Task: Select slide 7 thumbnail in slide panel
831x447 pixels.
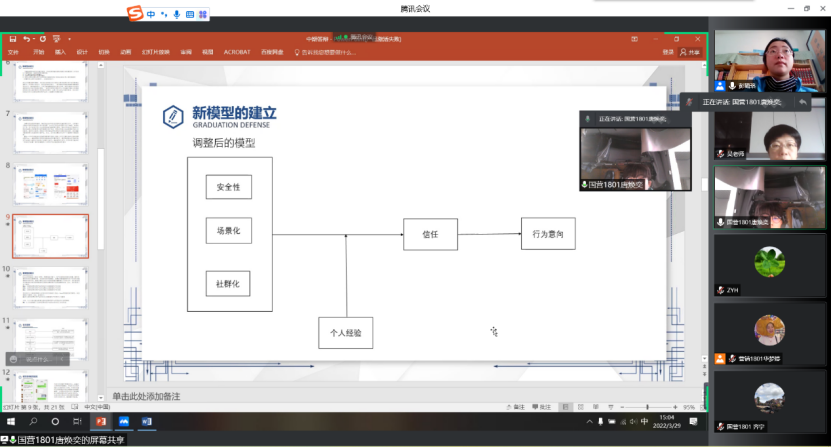Action: point(50,133)
